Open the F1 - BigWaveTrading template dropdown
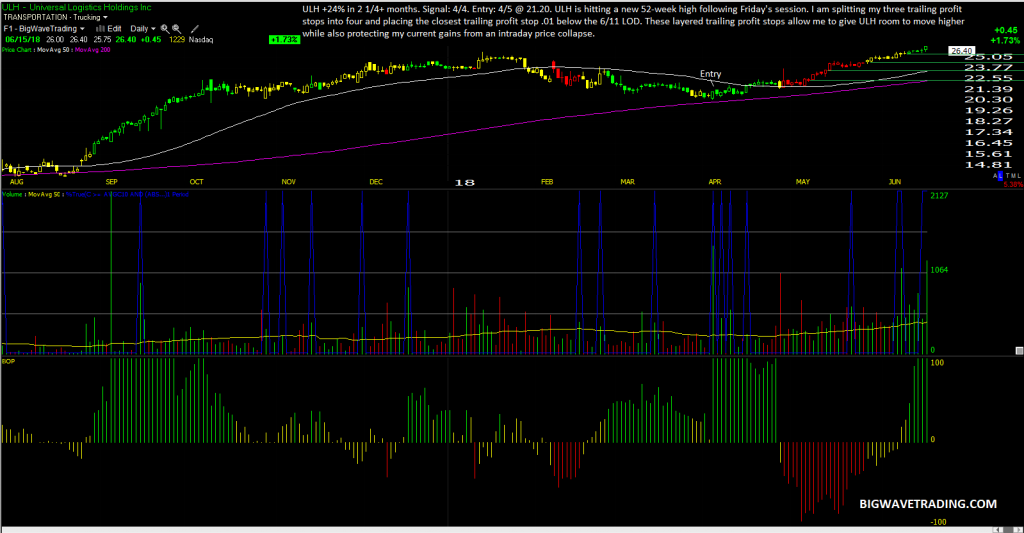The width and height of the screenshot is (1024, 533). (44, 29)
